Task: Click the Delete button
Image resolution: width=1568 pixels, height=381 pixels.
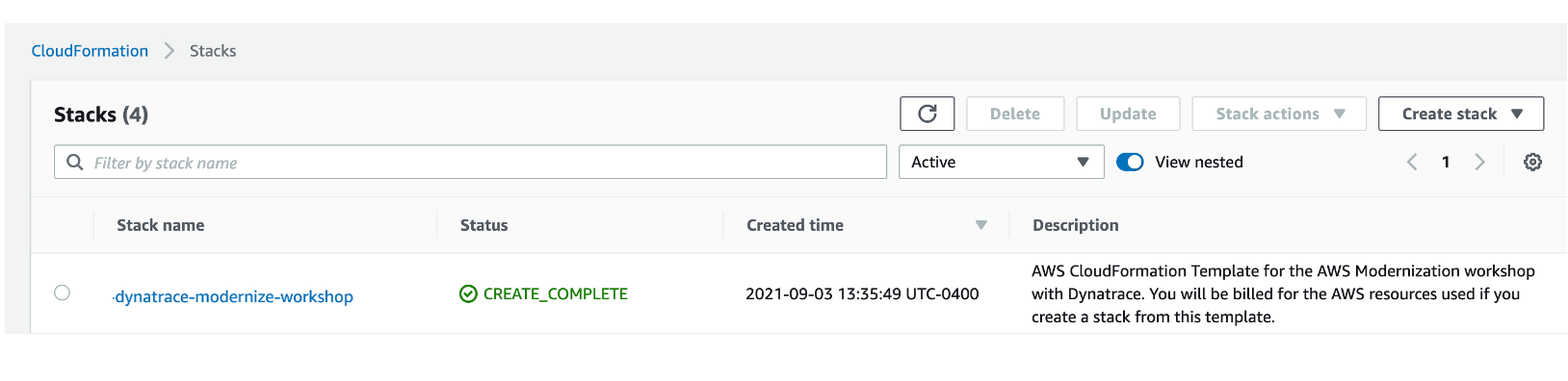Action: coord(1015,114)
